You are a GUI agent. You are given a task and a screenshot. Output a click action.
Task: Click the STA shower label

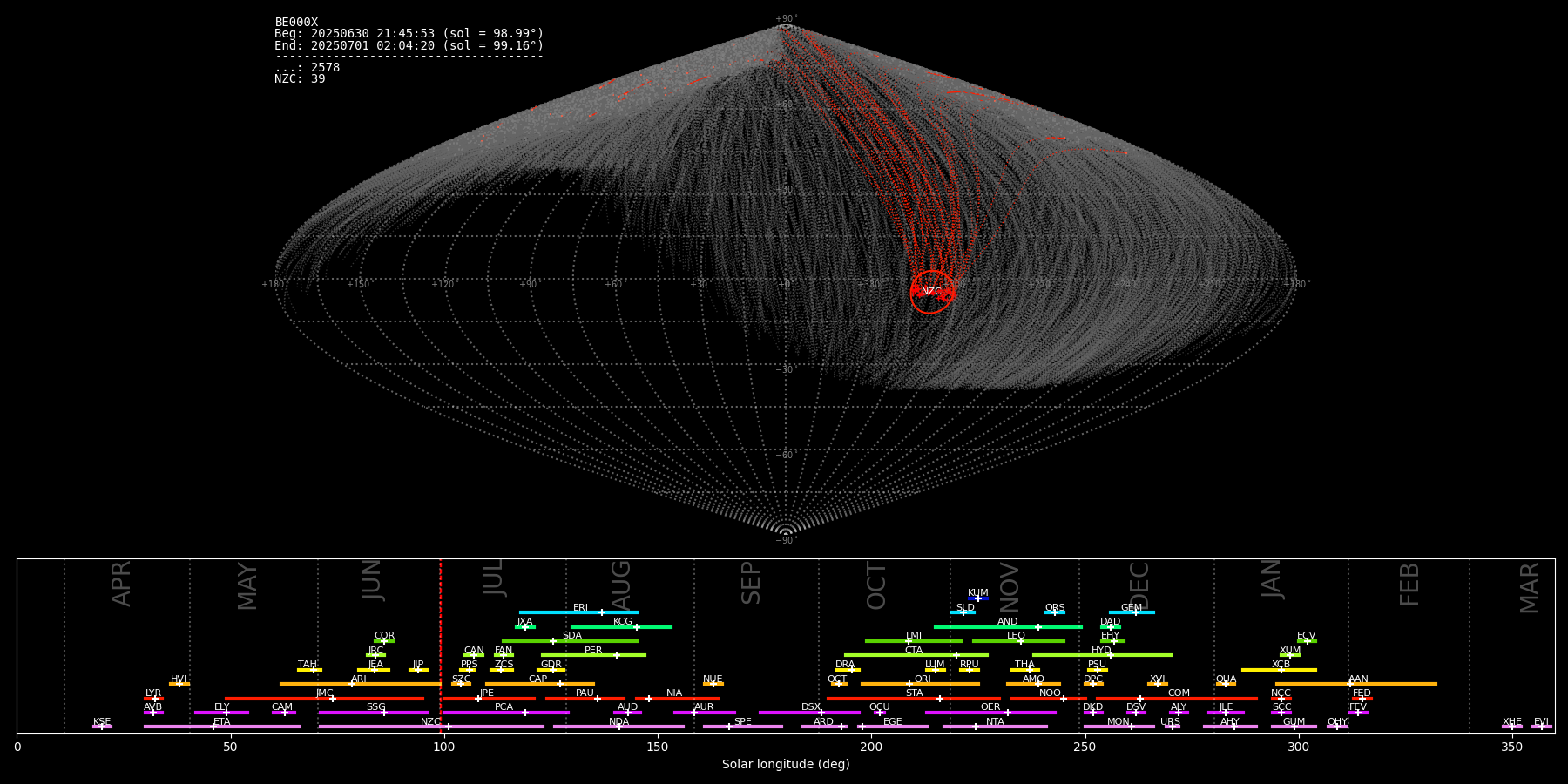click(914, 693)
